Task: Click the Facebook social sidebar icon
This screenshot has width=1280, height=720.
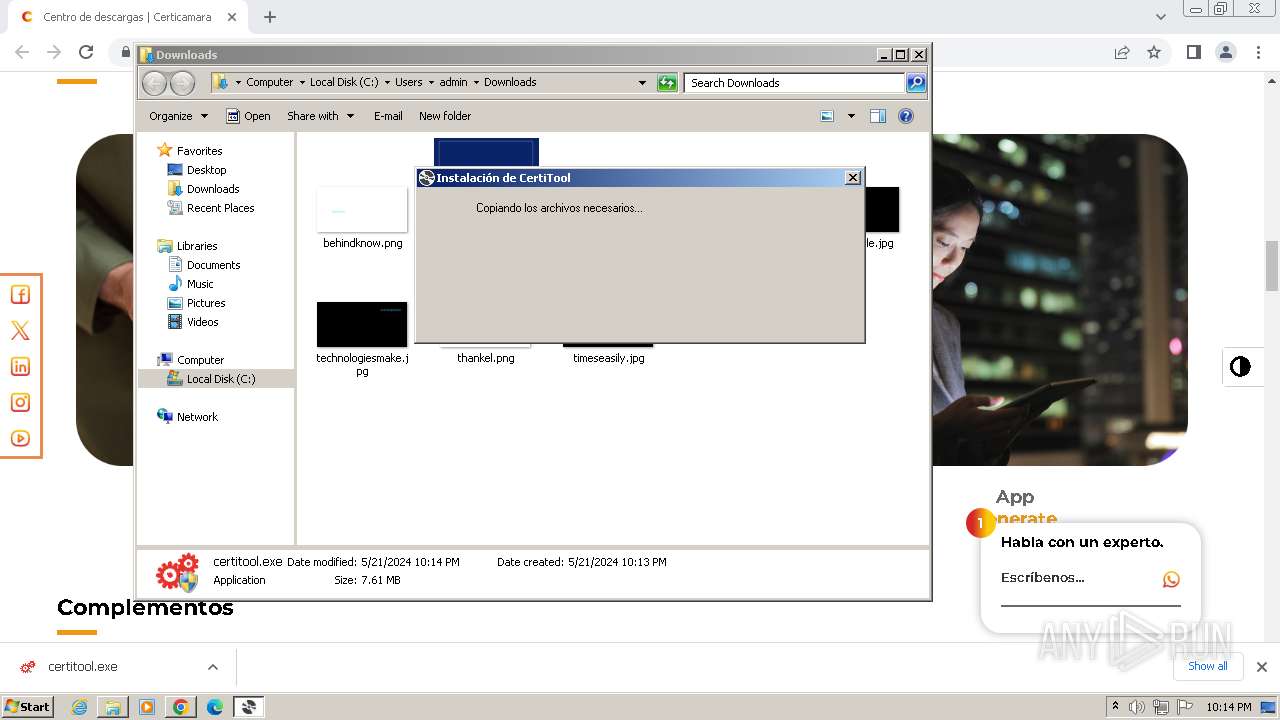Action: [20, 294]
